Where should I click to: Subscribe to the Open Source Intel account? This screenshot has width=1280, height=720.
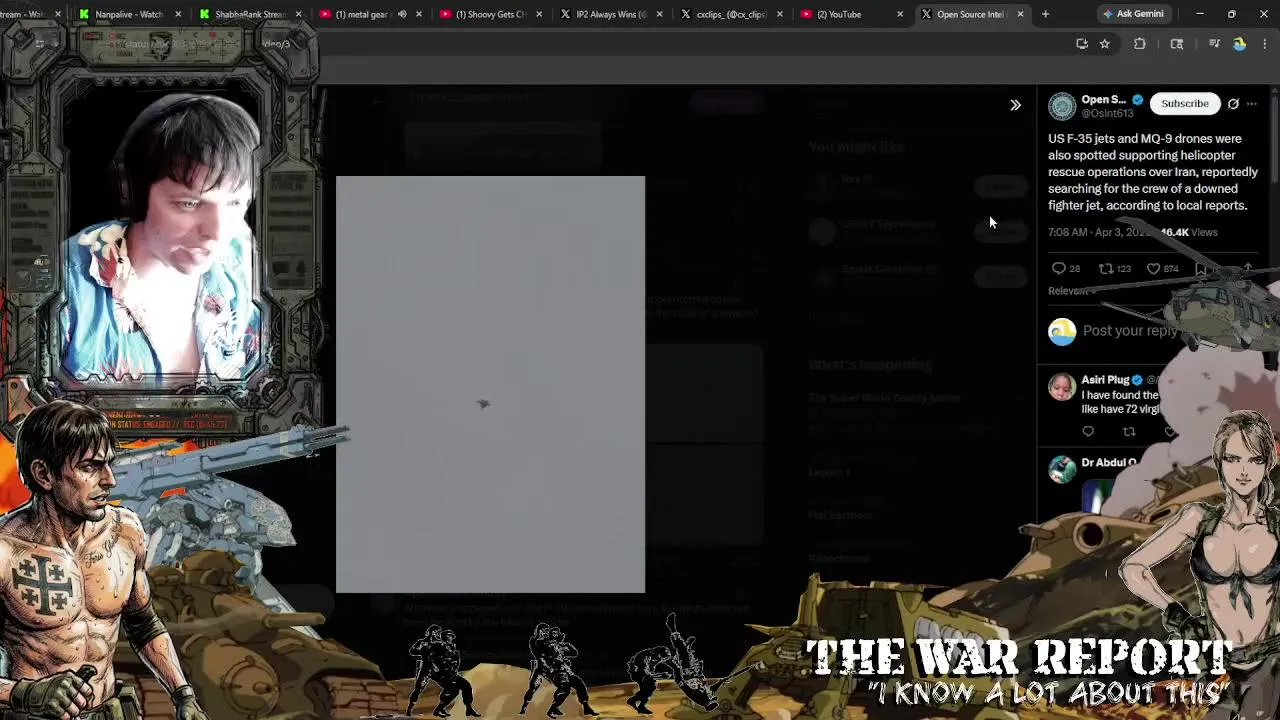[1185, 104]
